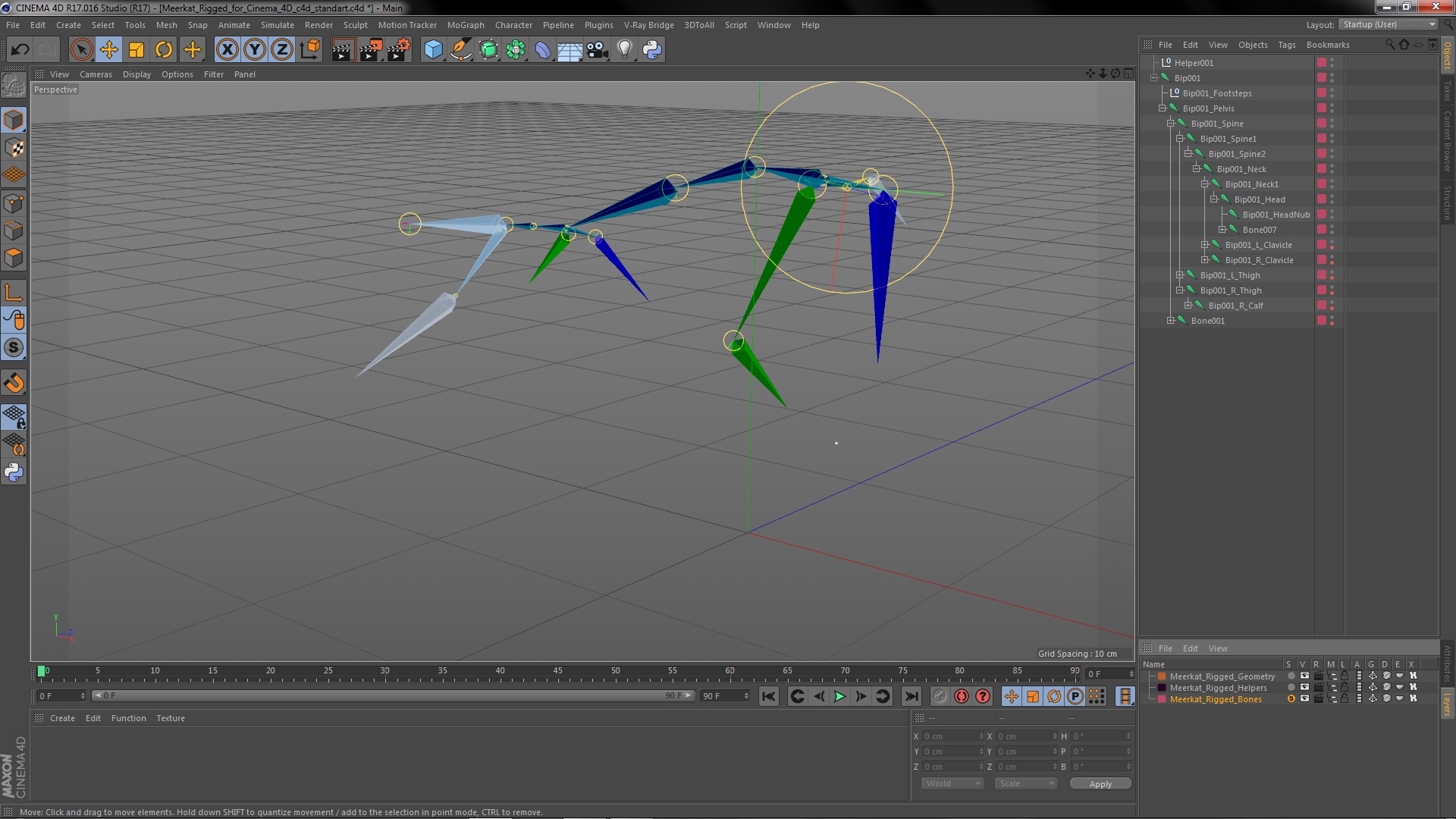This screenshot has height=819, width=1456.
Task: Toggle visibility of Meerkat_Rigged_Geometry layer
Action: (x=1304, y=676)
